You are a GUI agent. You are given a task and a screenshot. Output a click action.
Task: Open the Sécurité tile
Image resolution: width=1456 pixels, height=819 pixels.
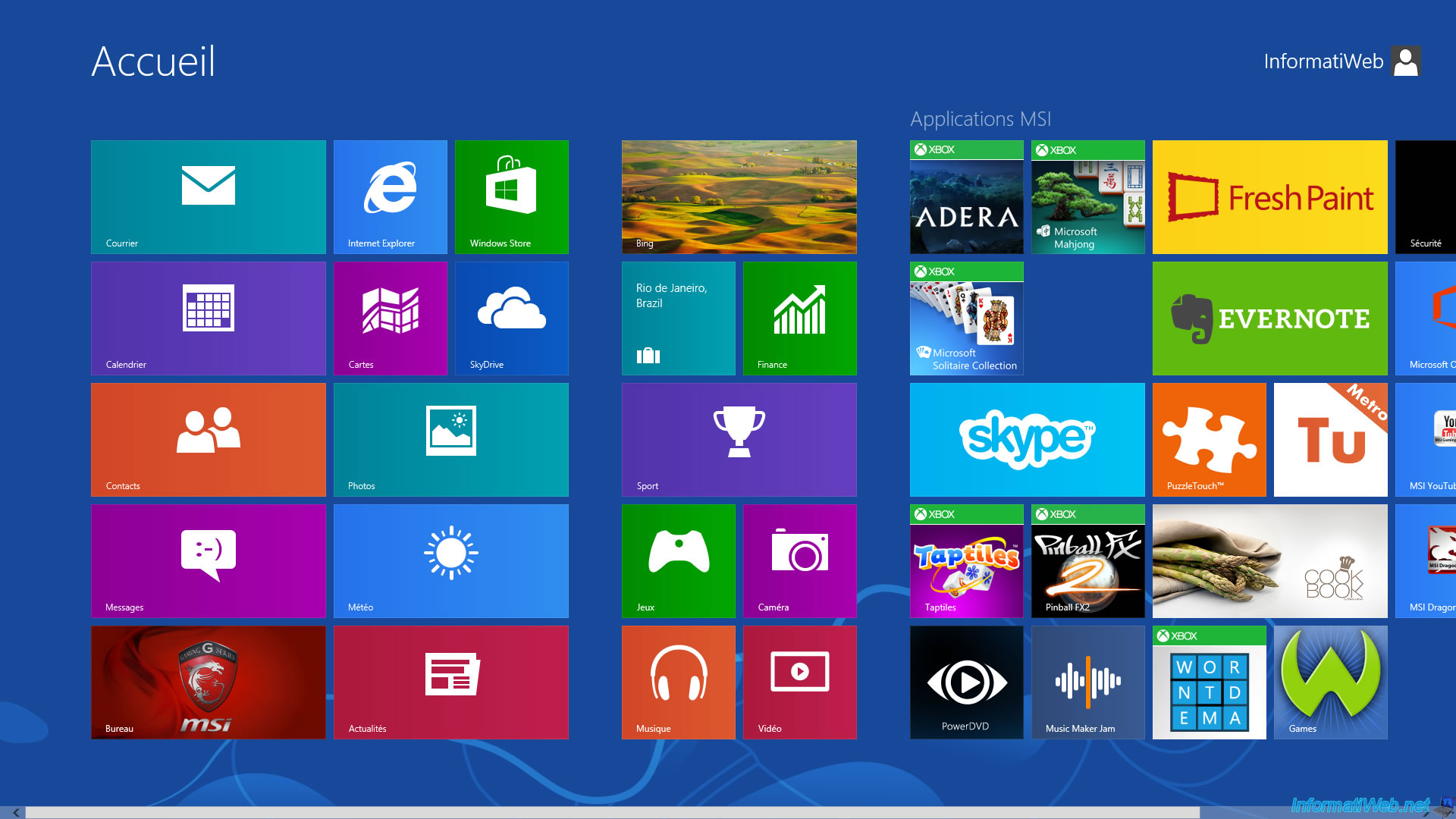(1426, 197)
